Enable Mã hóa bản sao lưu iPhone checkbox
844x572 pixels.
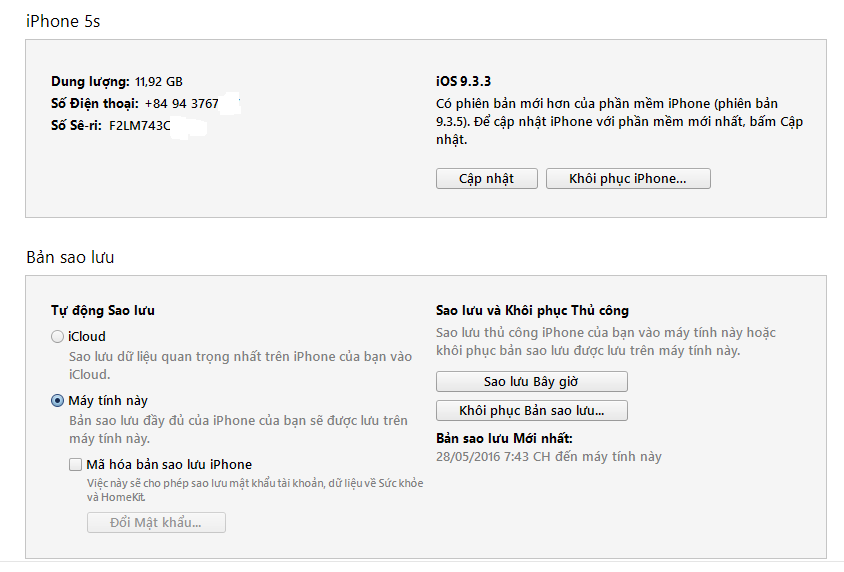click(x=76, y=465)
